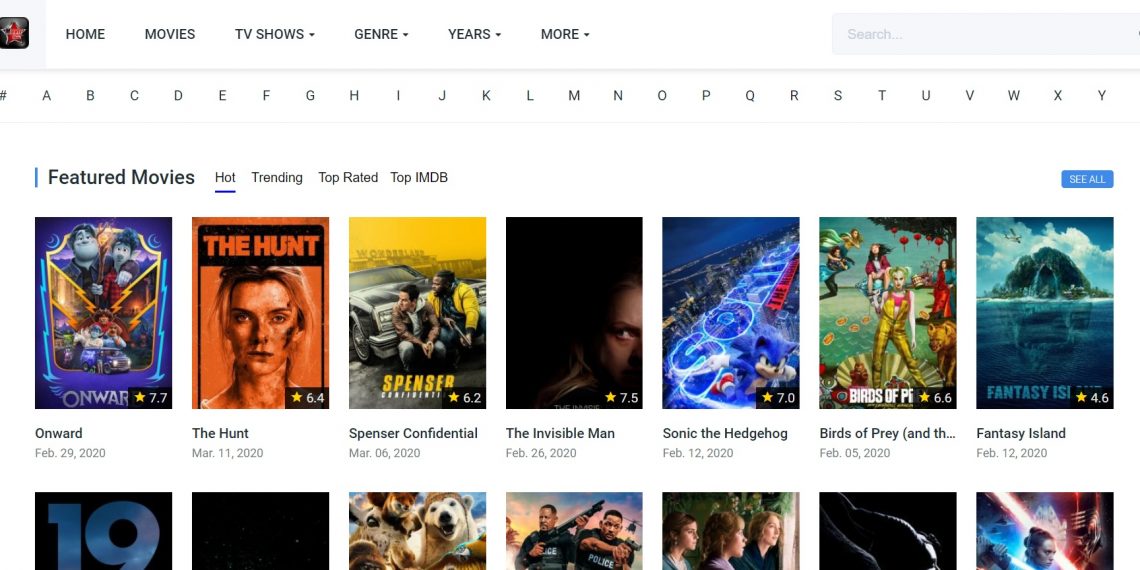Open the 19 poster in second row
Image resolution: width=1140 pixels, height=570 pixels.
103,531
